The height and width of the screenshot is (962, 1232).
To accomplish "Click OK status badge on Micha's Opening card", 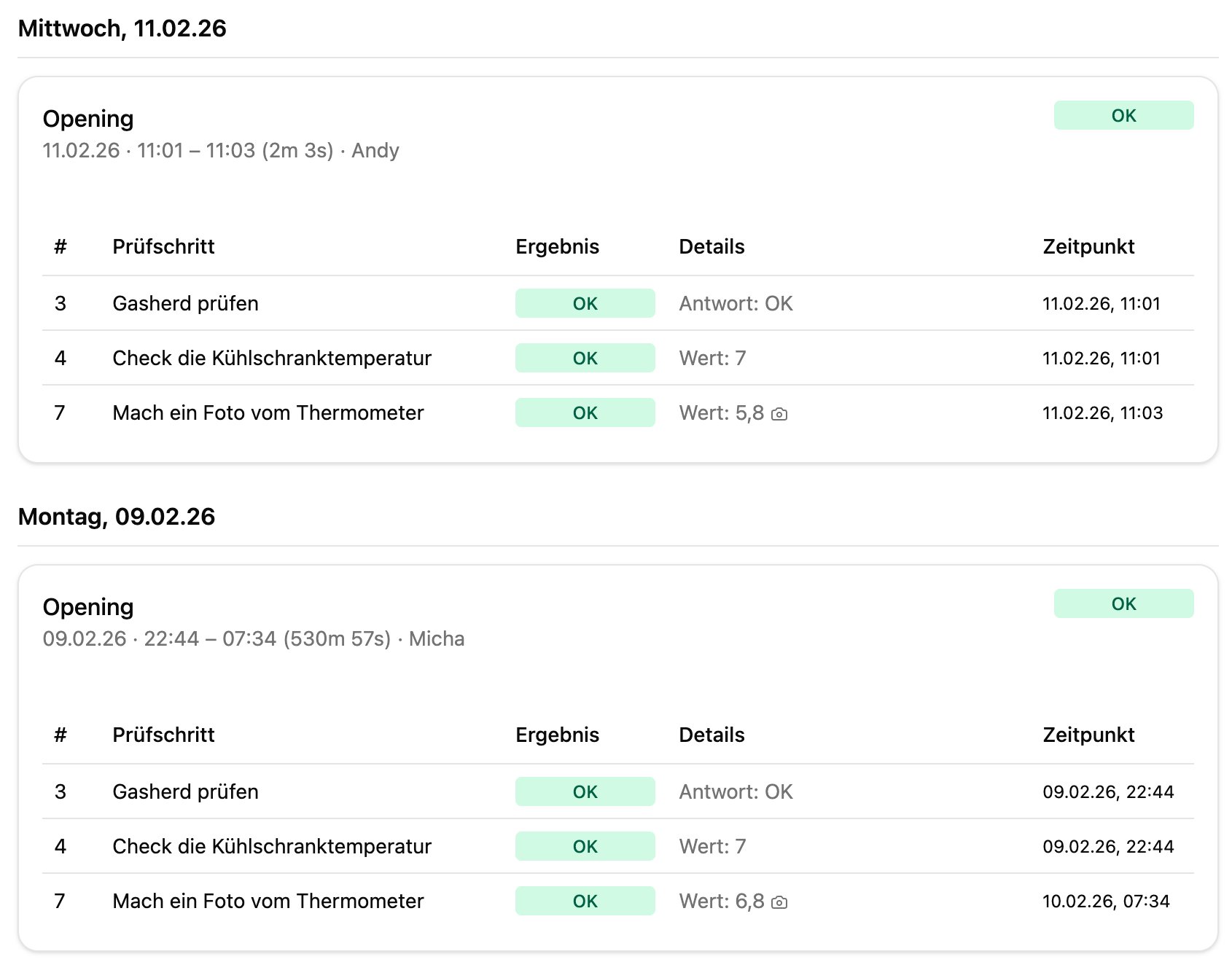I will point(1123,604).
